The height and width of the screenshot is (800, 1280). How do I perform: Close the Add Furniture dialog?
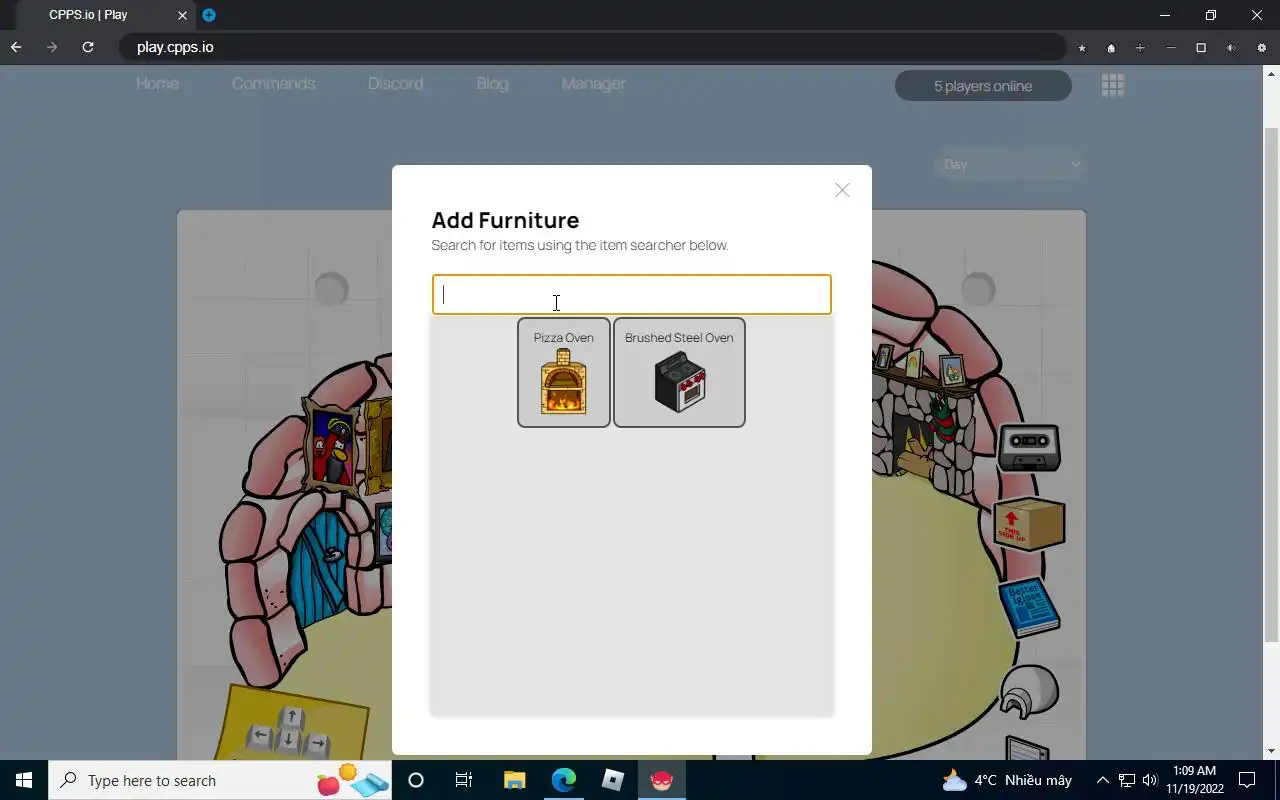842,190
